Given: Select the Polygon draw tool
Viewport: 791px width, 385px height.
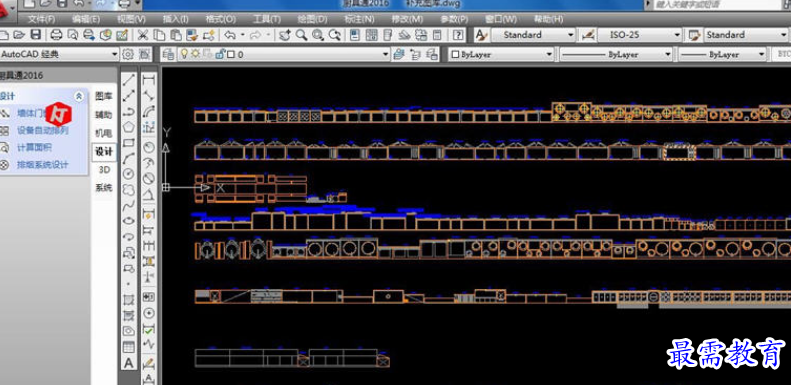Looking at the screenshot, I should pos(129,127).
